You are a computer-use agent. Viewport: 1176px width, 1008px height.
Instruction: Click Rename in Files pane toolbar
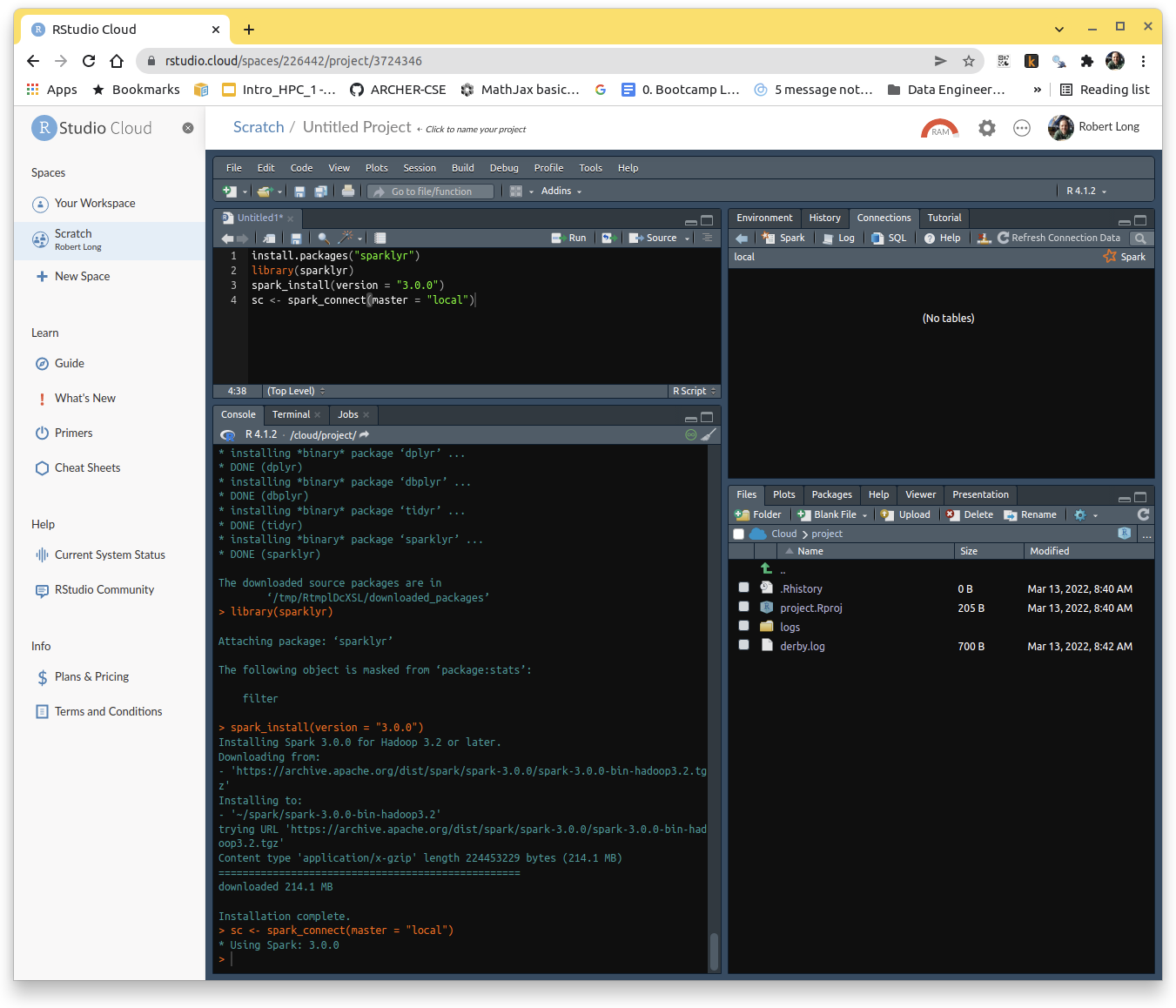coord(1030,515)
